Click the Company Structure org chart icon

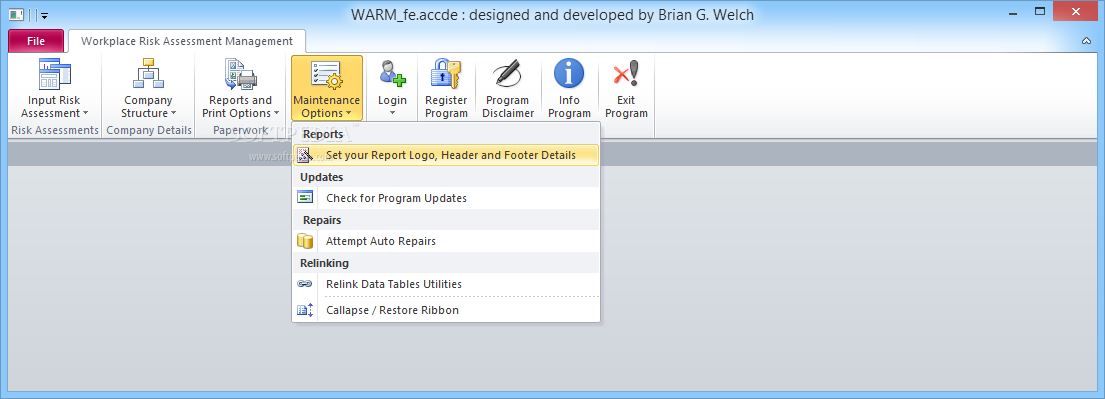(x=148, y=74)
